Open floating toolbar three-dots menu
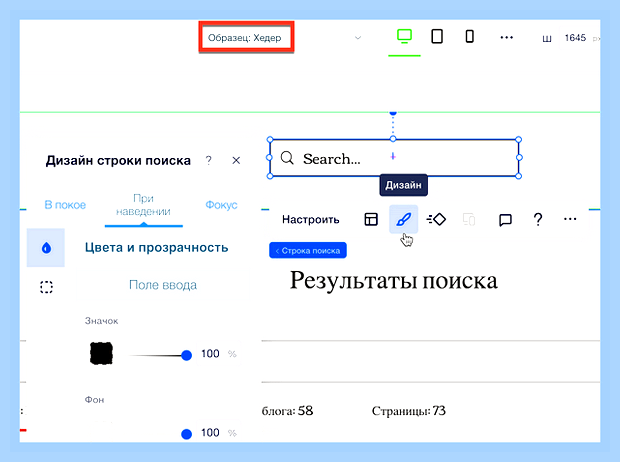Image resolution: width=620 pixels, height=462 pixels. (x=570, y=219)
